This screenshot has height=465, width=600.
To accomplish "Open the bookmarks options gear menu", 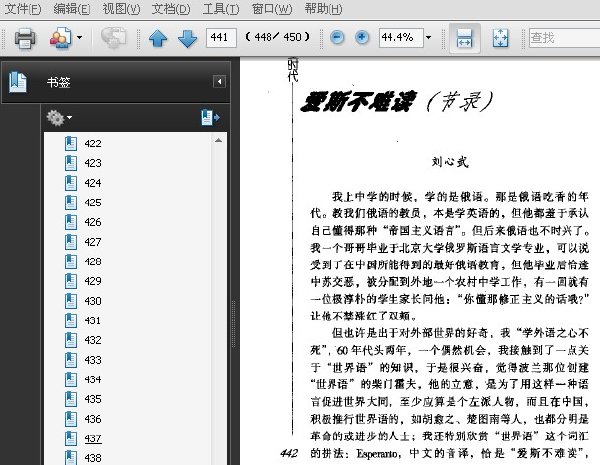I will pyautogui.click(x=59, y=117).
